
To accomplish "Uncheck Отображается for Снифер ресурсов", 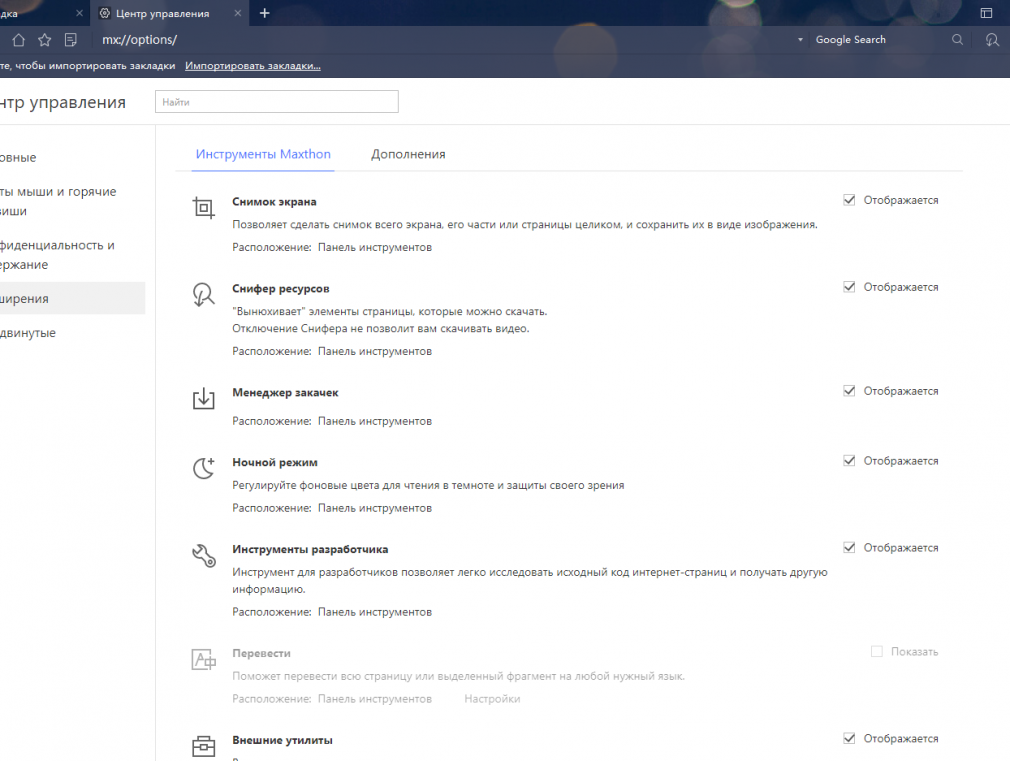I will [849, 287].
